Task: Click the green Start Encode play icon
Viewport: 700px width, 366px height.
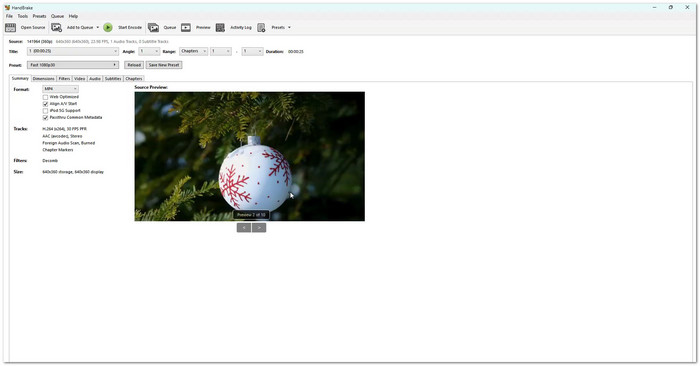Action: click(108, 28)
